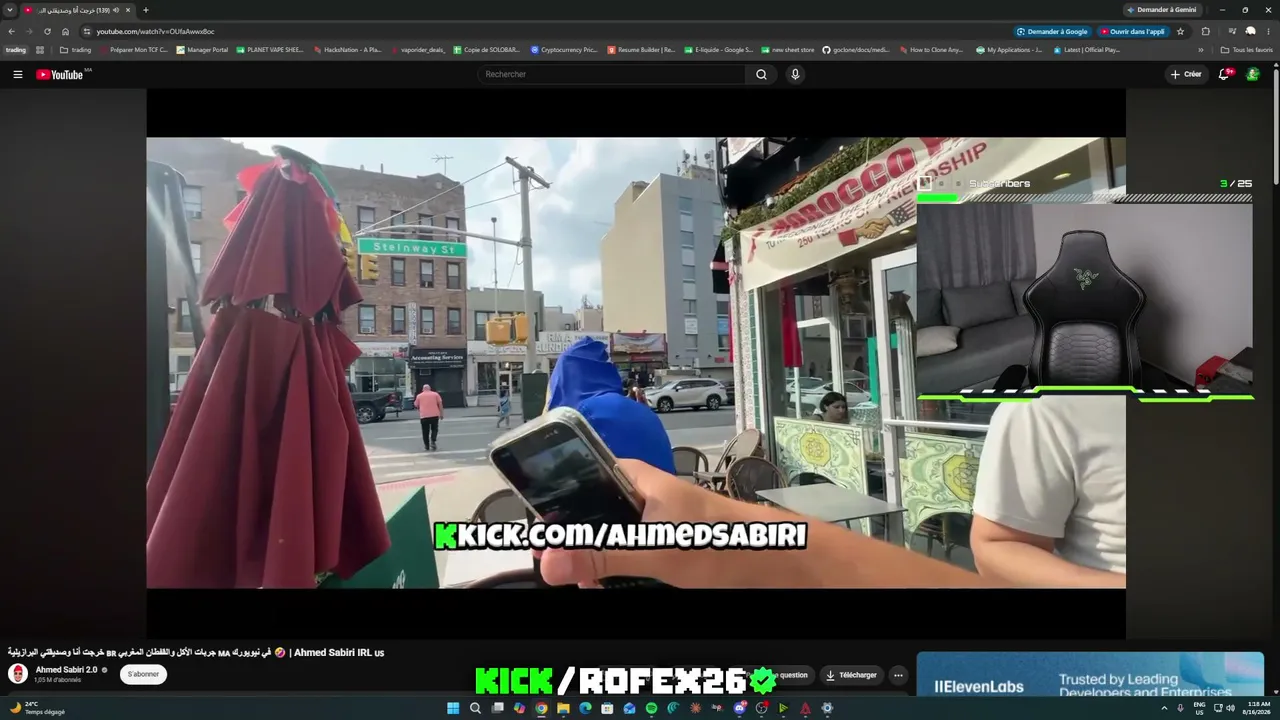Open the E-liquide Google Sheets bookmark
This screenshot has height=720, width=1280.
click(x=719, y=49)
